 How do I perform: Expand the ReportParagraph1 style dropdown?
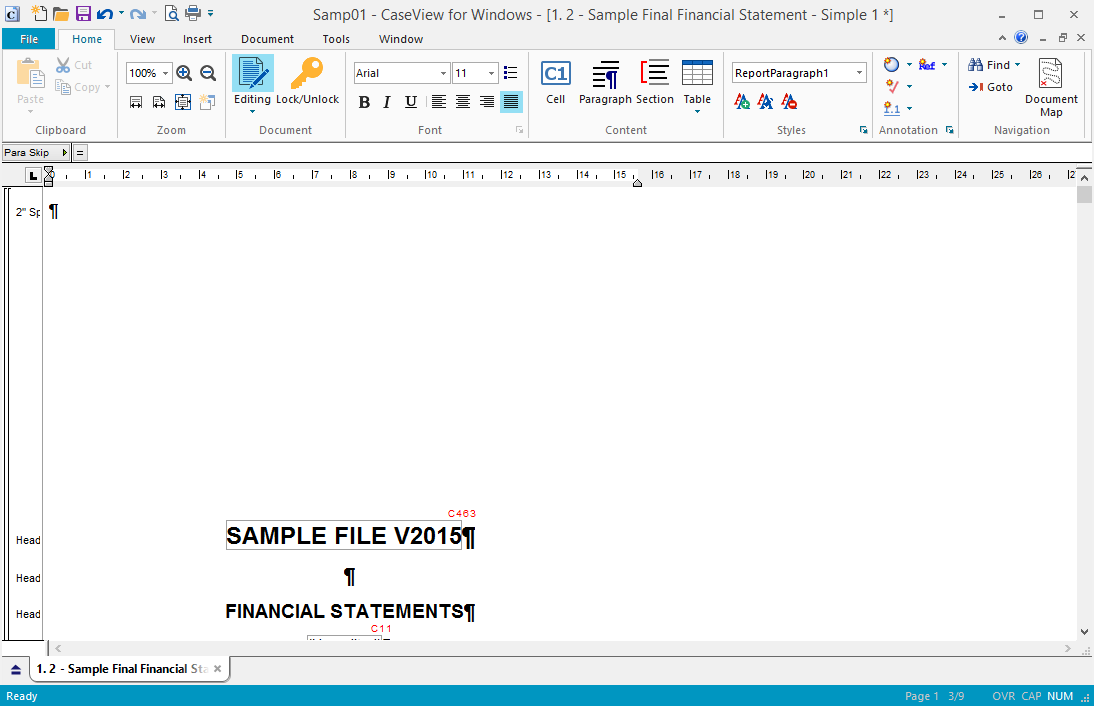(x=859, y=73)
